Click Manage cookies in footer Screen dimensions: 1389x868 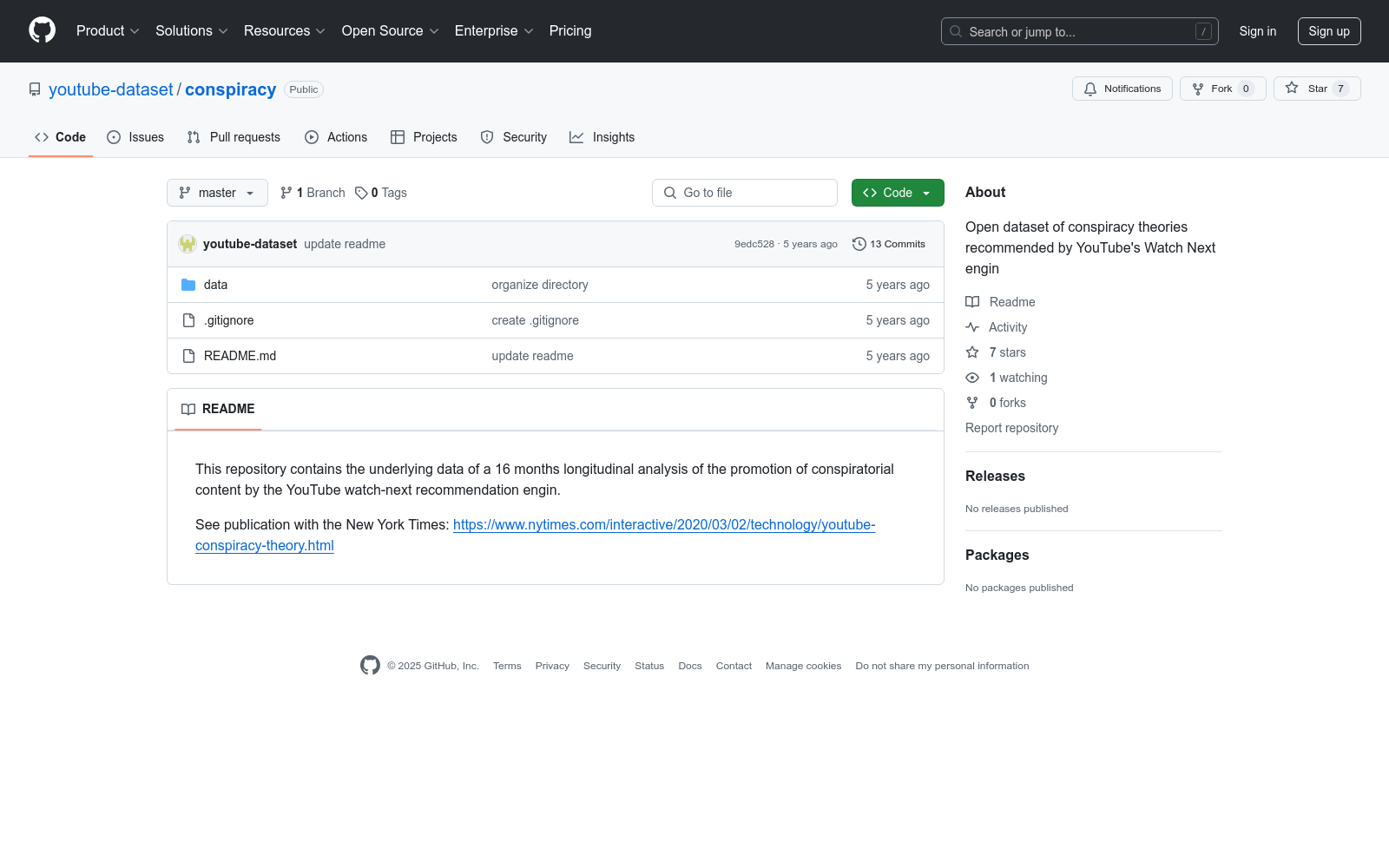803,666
